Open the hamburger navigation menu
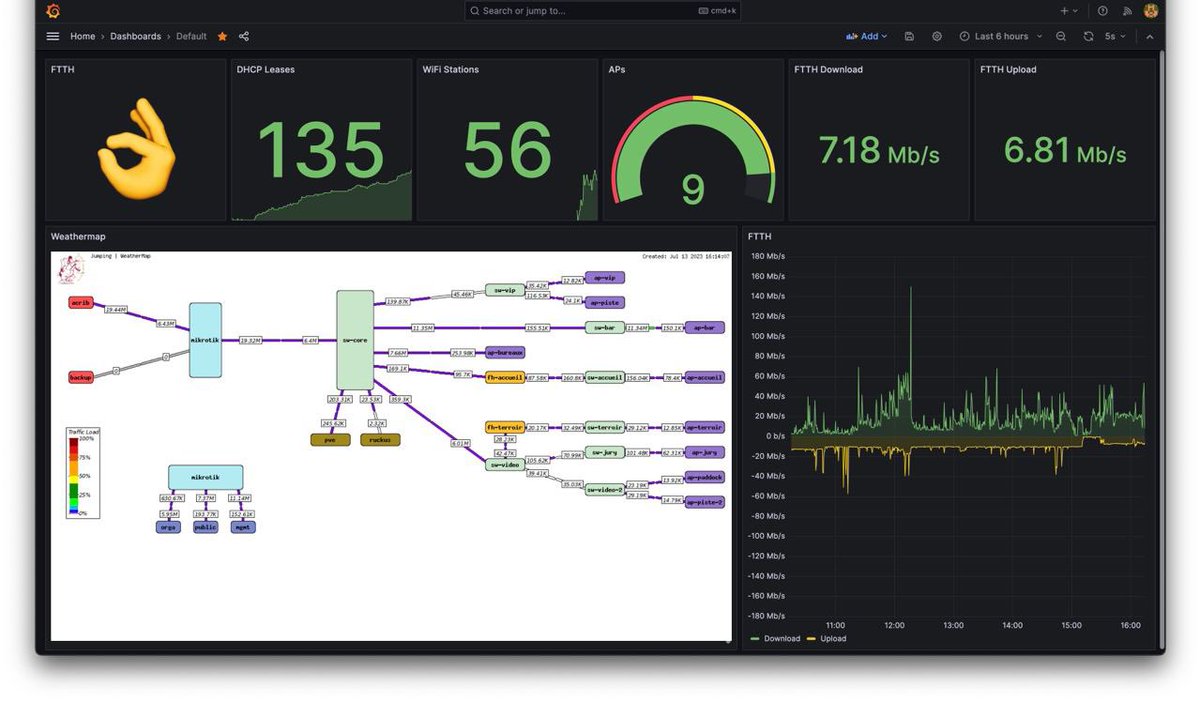1200x701 pixels. point(53,36)
